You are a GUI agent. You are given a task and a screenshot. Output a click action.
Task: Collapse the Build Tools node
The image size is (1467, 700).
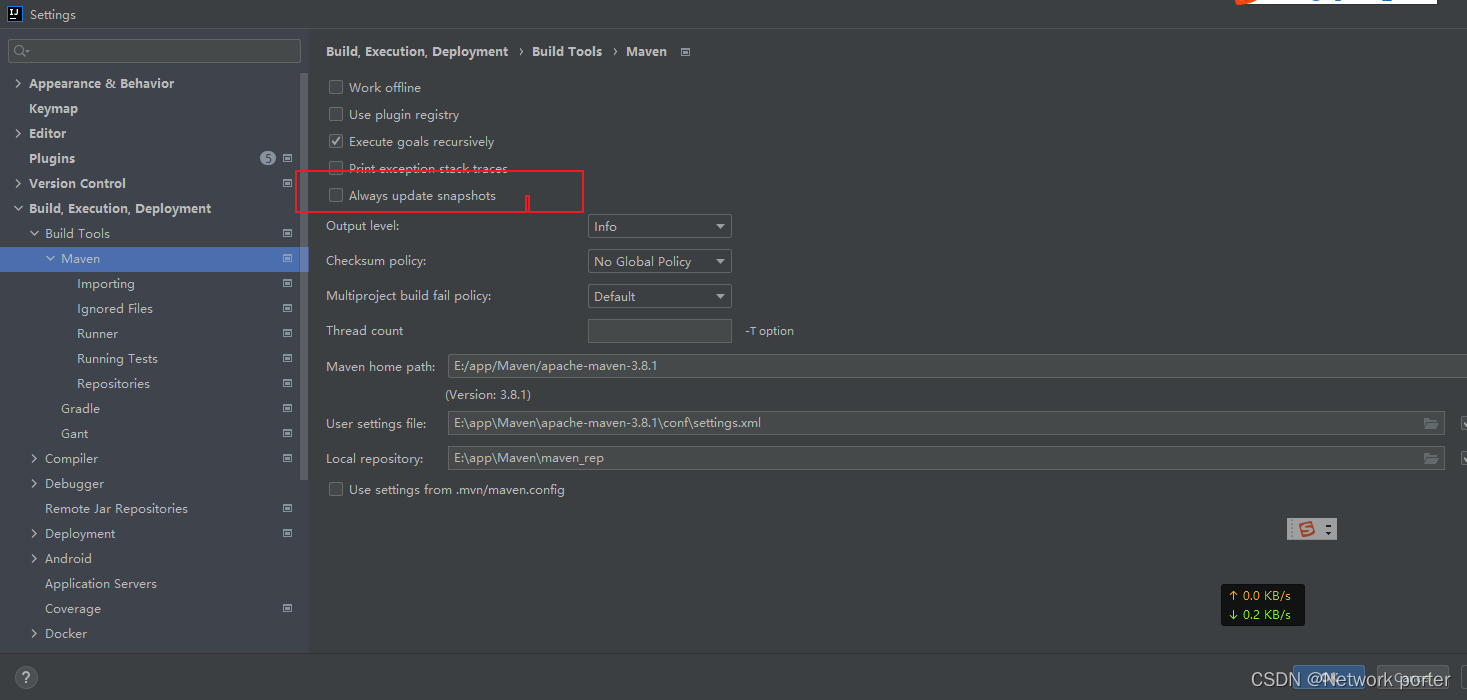point(35,234)
